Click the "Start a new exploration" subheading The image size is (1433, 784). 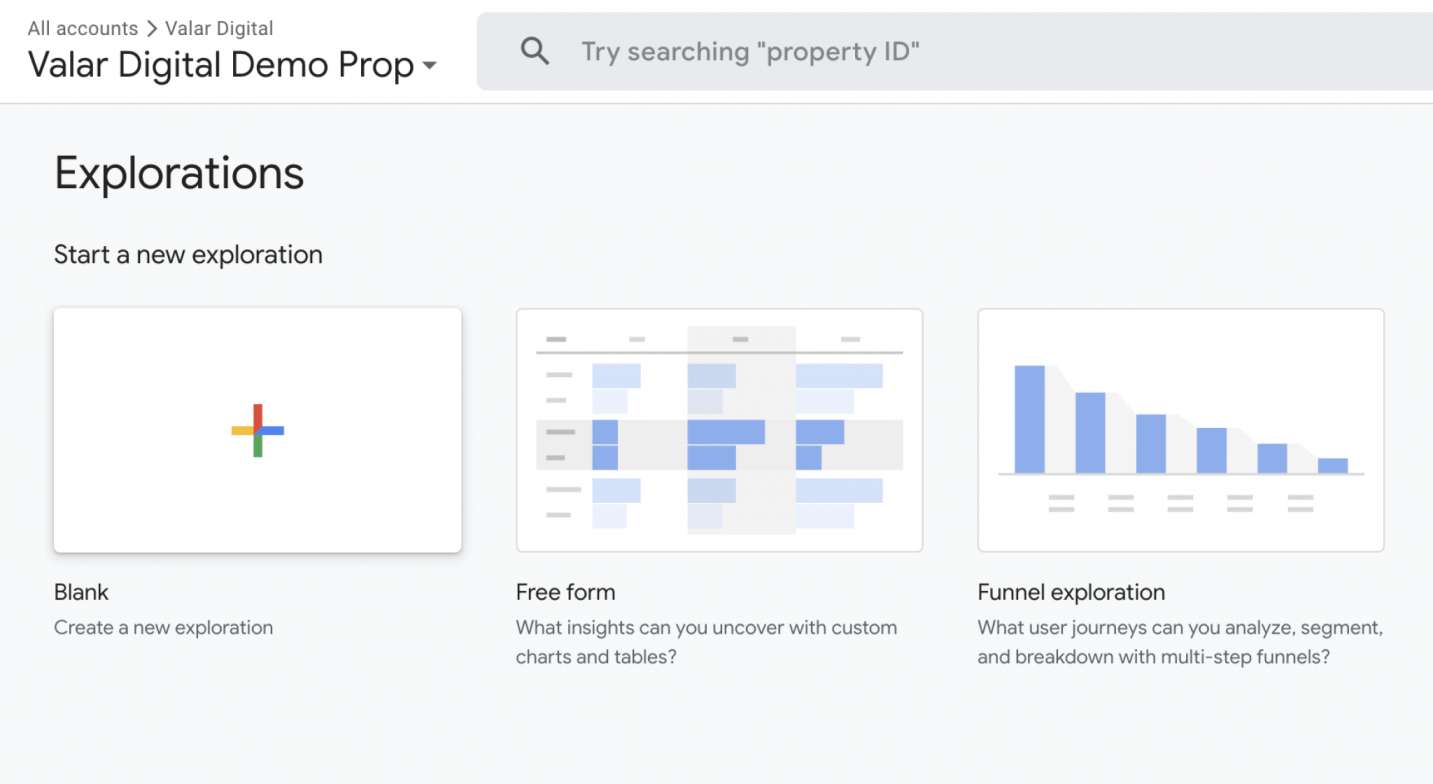click(188, 255)
